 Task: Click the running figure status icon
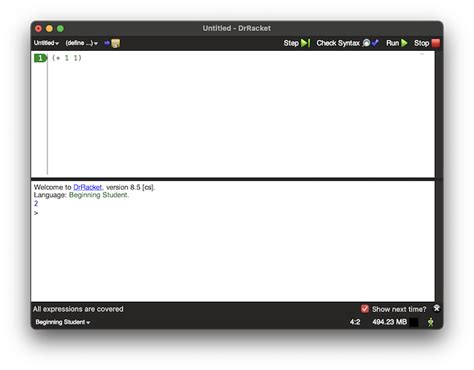pos(431,322)
